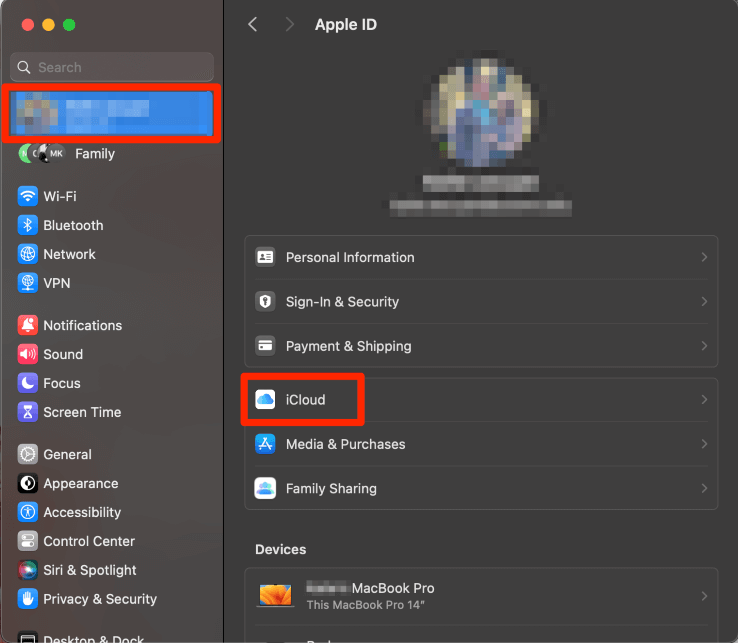This screenshot has height=643, width=738.
Task: Click the Sign-In & Security shield icon
Action: 265,301
